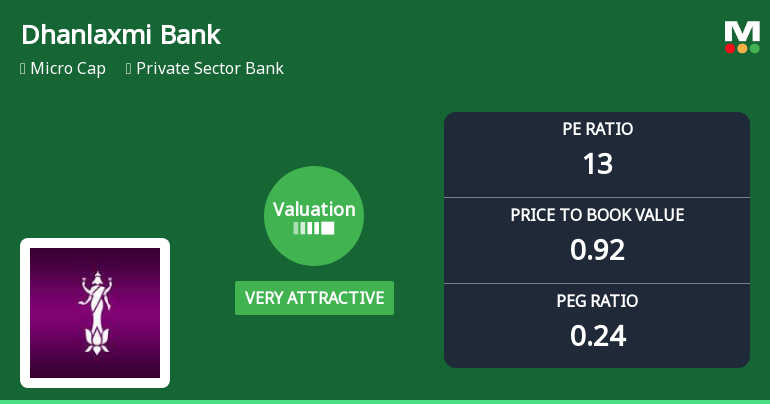Click the small icon before Private Sector Bank
Viewport: 770px width, 404px height.
coord(129,68)
